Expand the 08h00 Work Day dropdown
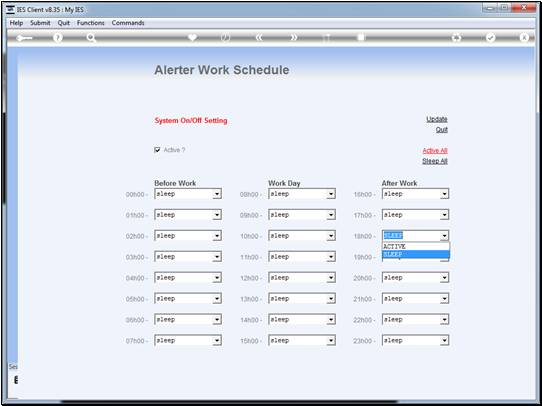This screenshot has width=542, height=406. tap(302, 194)
